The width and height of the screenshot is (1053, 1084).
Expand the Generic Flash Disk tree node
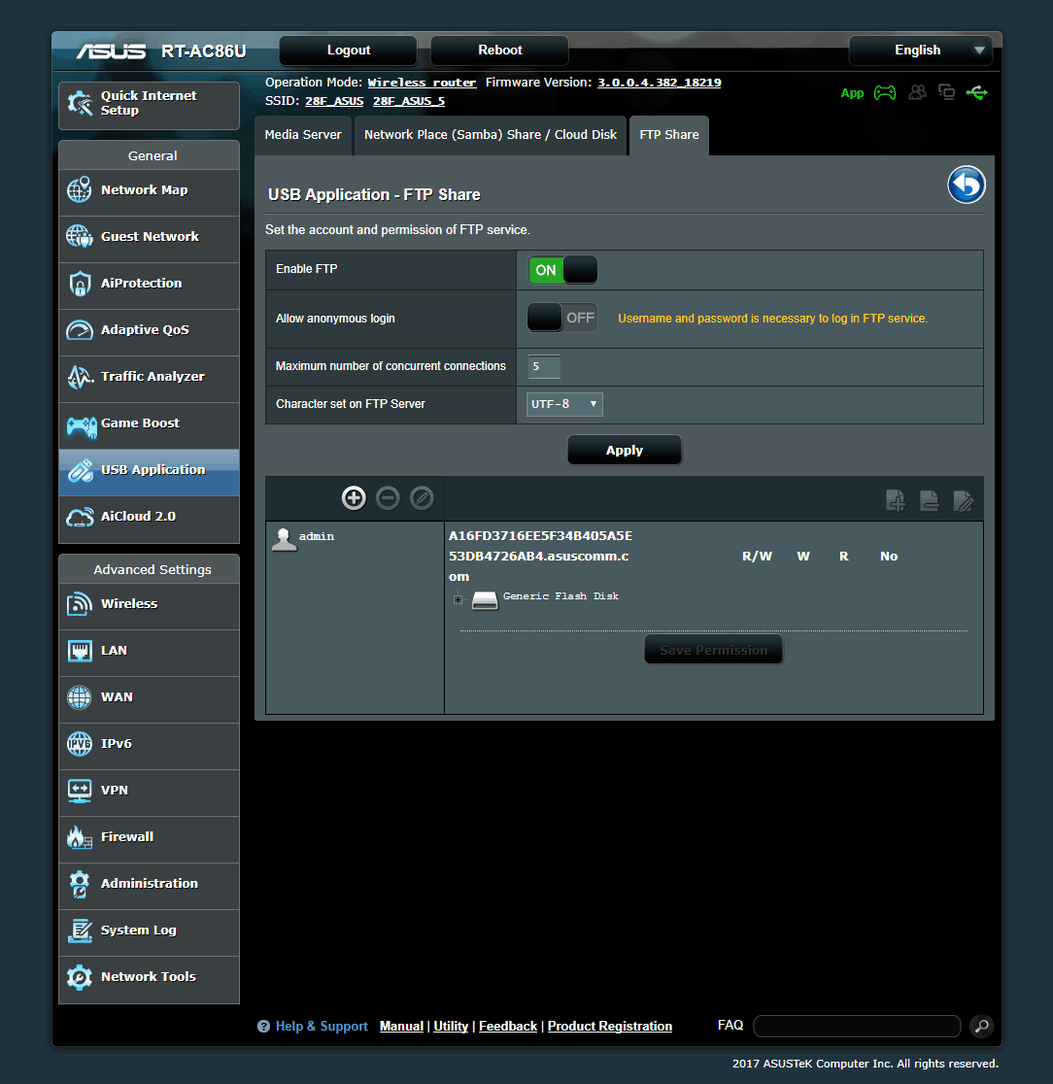click(x=458, y=599)
